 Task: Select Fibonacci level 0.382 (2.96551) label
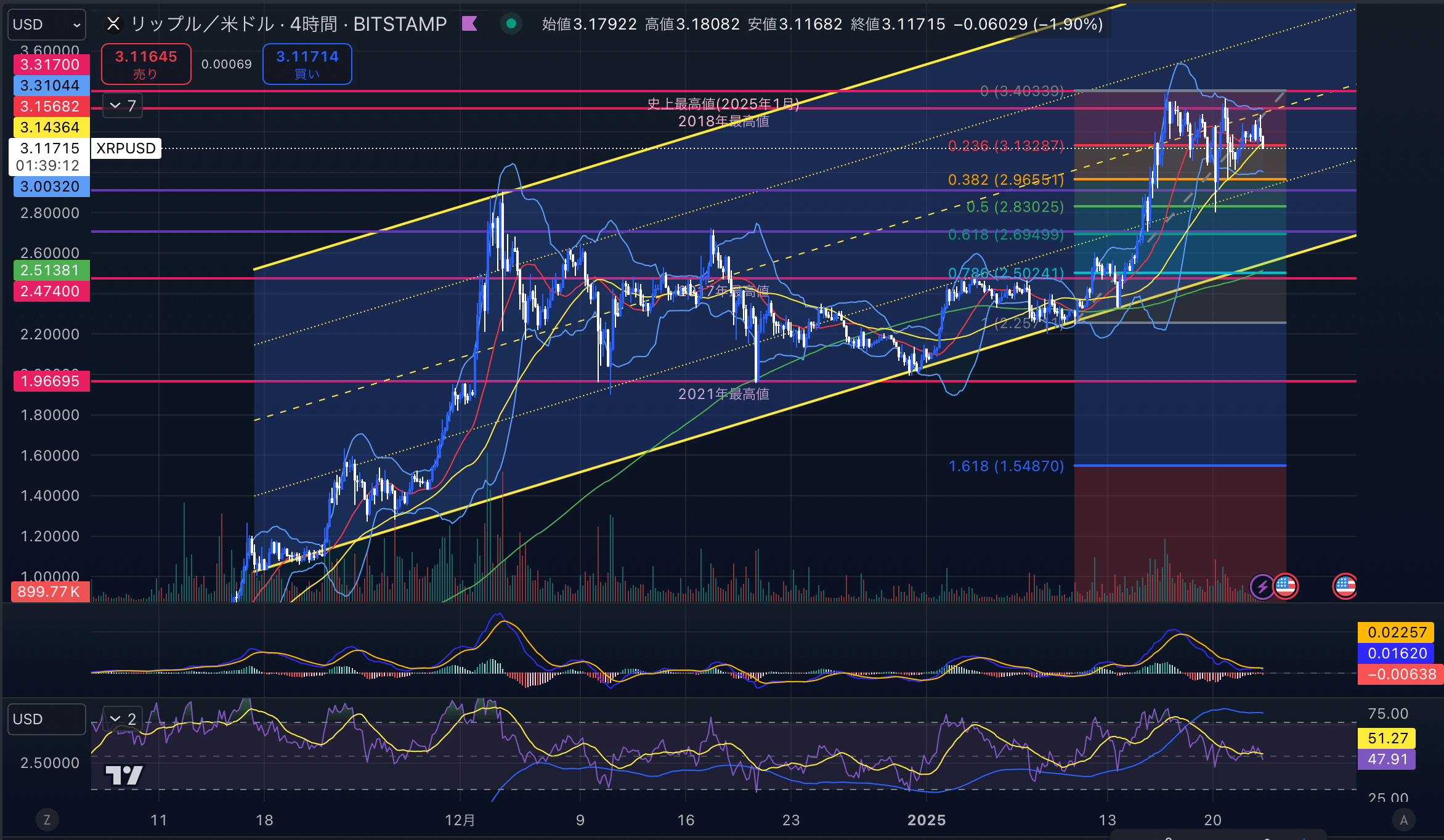tap(1006, 180)
